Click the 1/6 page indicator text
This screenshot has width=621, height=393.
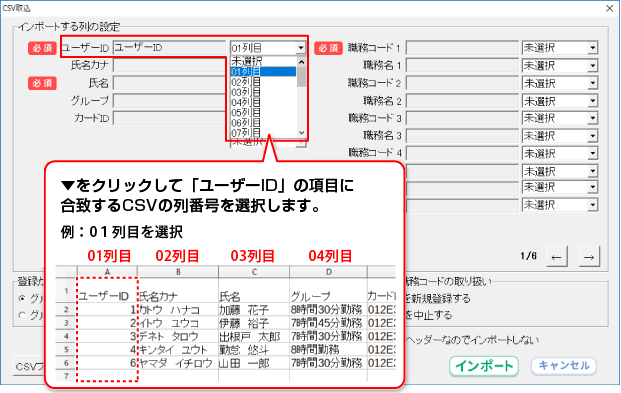point(529,256)
